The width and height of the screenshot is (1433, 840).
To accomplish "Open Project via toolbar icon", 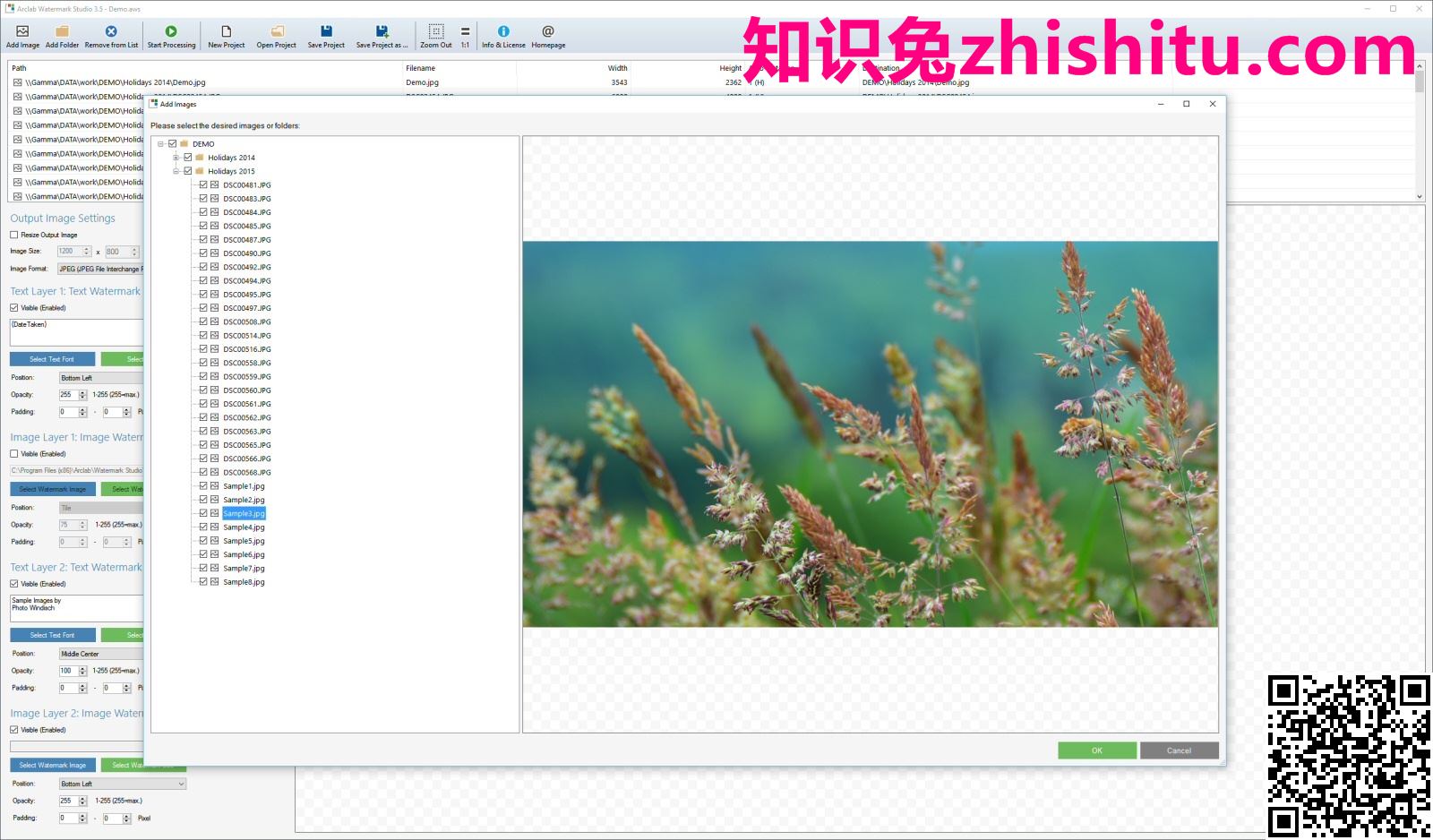I will pyautogui.click(x=277, y=31).
